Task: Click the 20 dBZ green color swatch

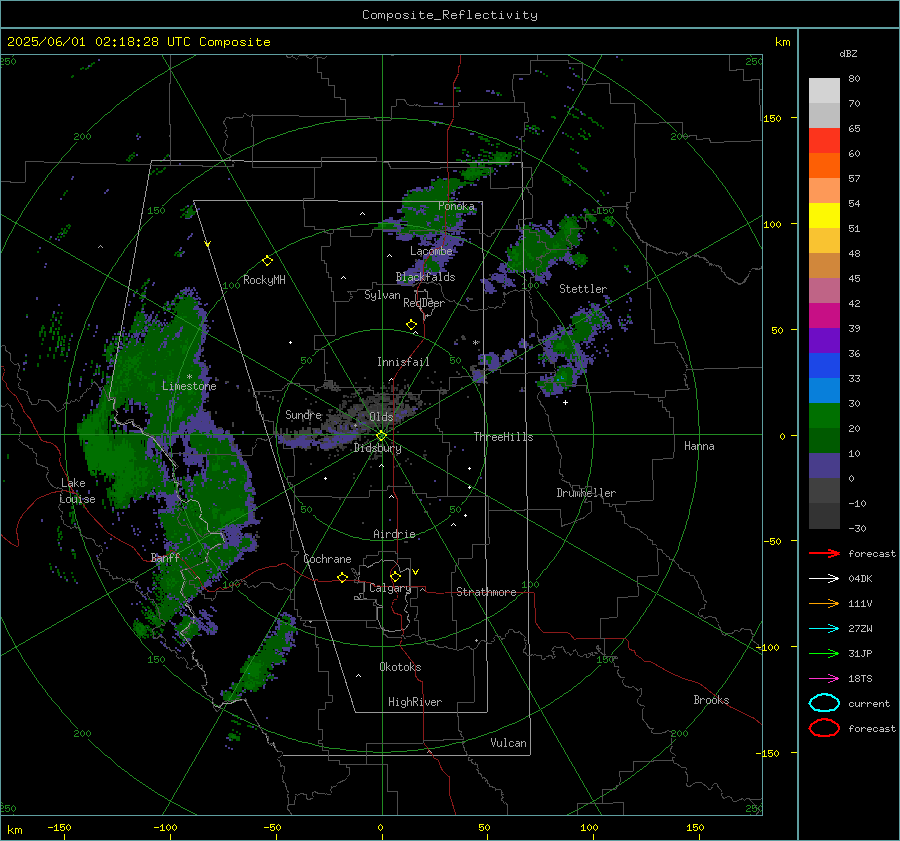Action: click(824, 440)
